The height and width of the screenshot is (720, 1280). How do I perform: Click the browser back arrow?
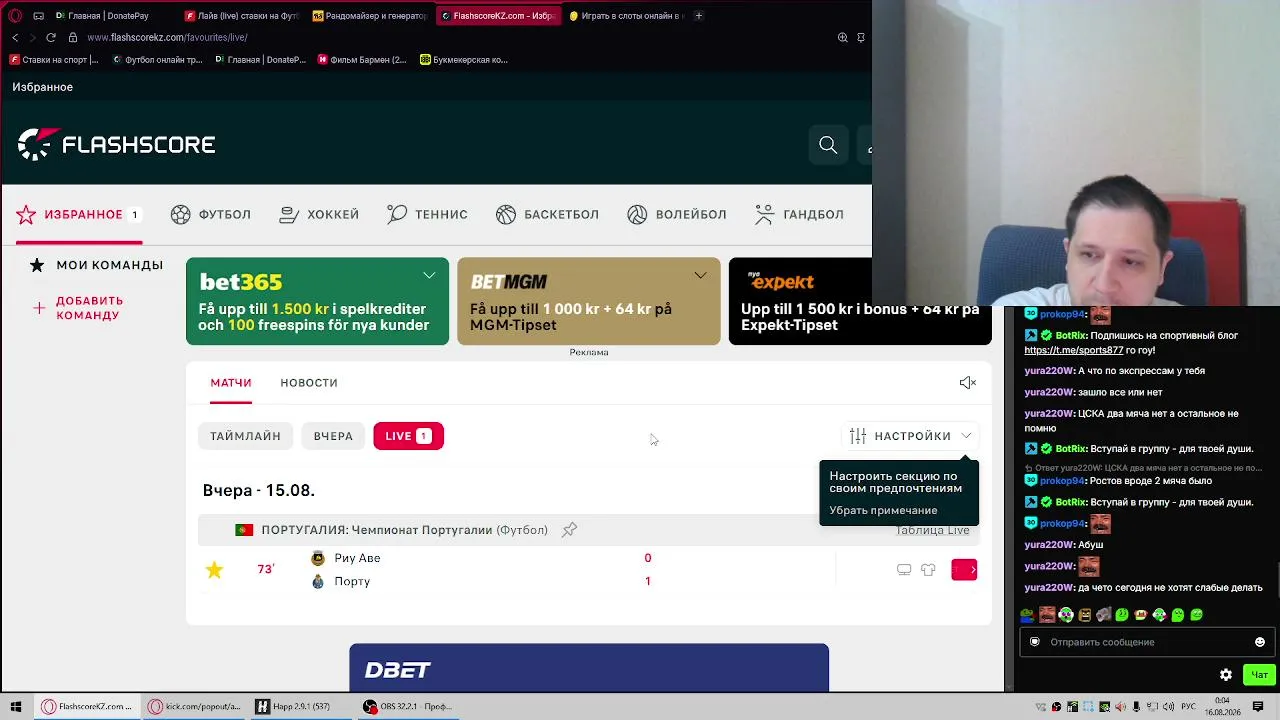click(15, 38)
